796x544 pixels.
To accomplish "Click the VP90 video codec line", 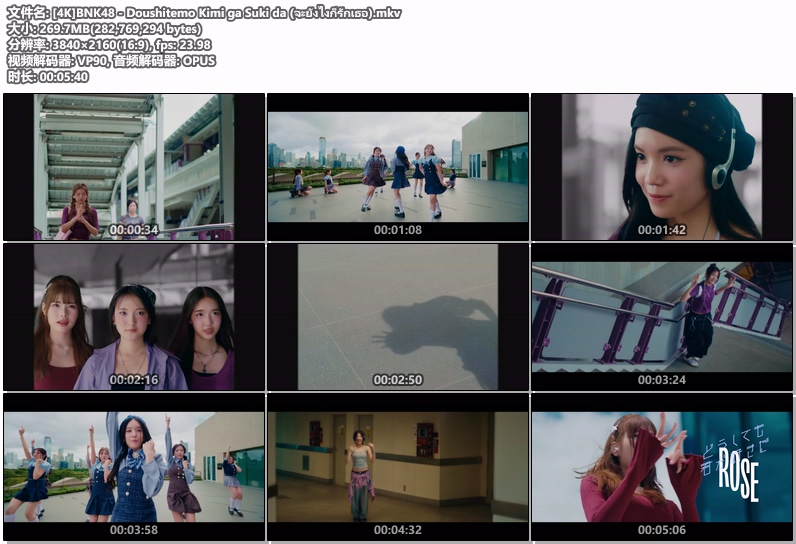I will [x=111, y=61].
